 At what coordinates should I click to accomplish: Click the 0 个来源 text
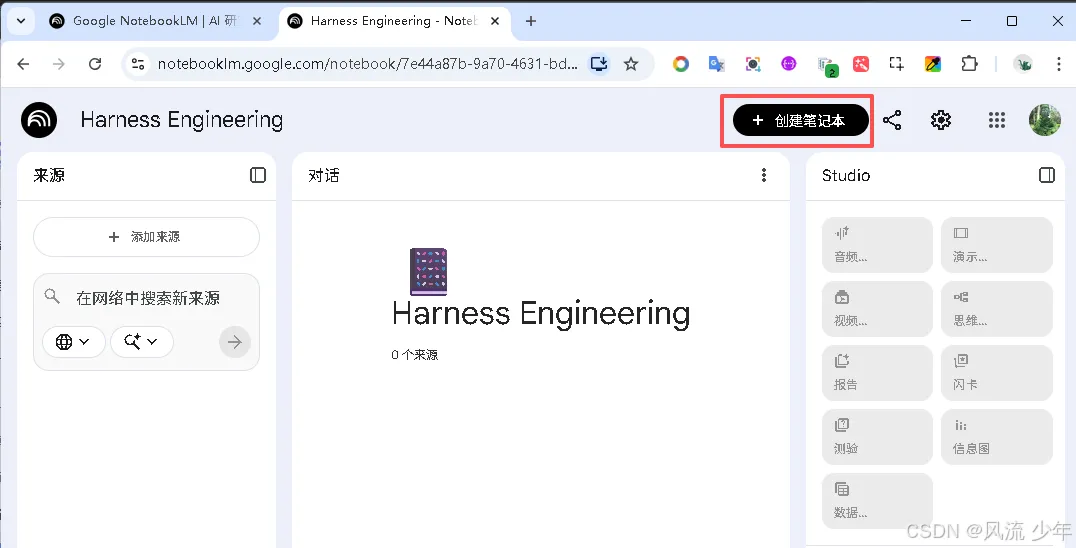click(x=414, y=355)
